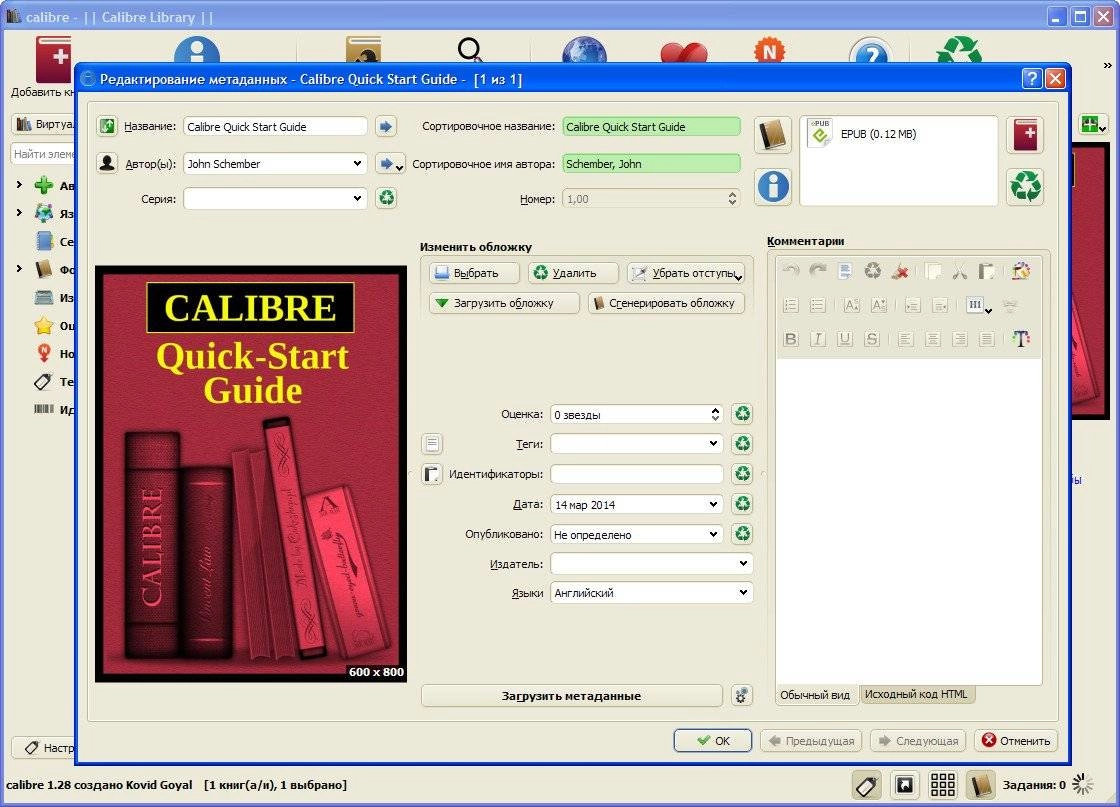Toggle underline in comments editor
The width and height of the screenshot is (1120, 807).
point(845,339)
